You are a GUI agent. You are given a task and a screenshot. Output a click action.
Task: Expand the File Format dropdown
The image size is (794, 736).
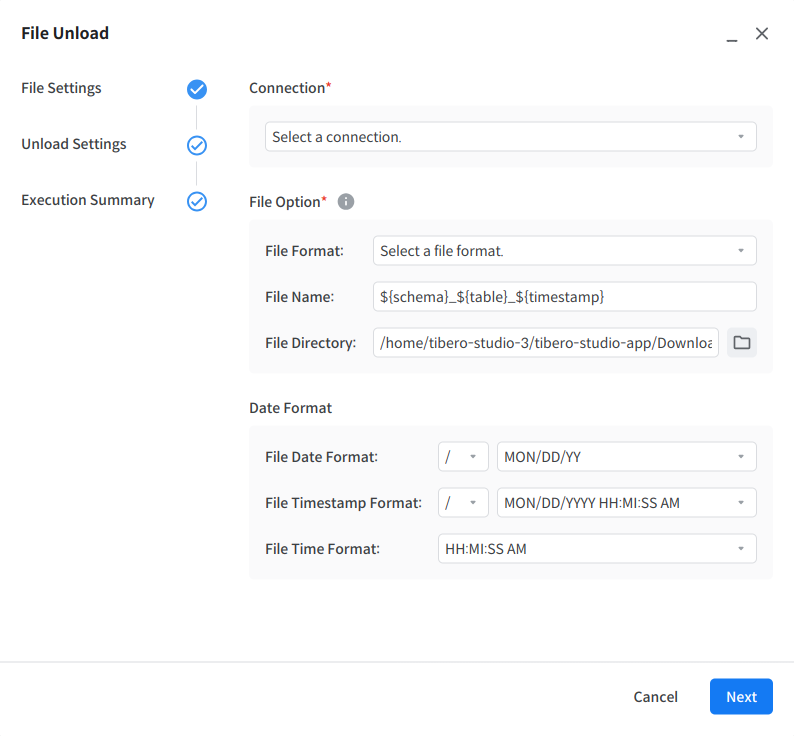point(564,251)
